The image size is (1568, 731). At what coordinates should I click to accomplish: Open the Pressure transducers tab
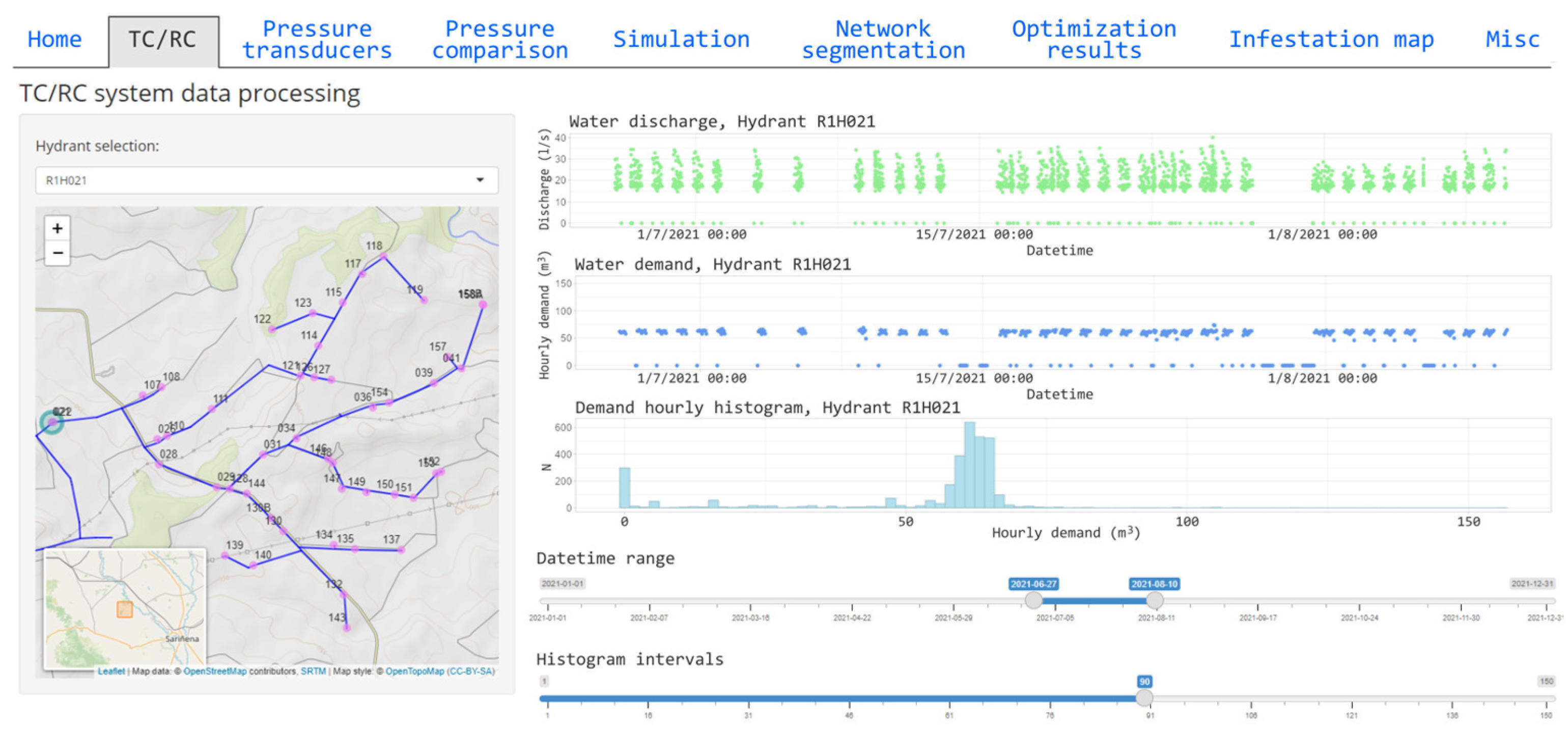pyautogui.click(x=317, y=40)
